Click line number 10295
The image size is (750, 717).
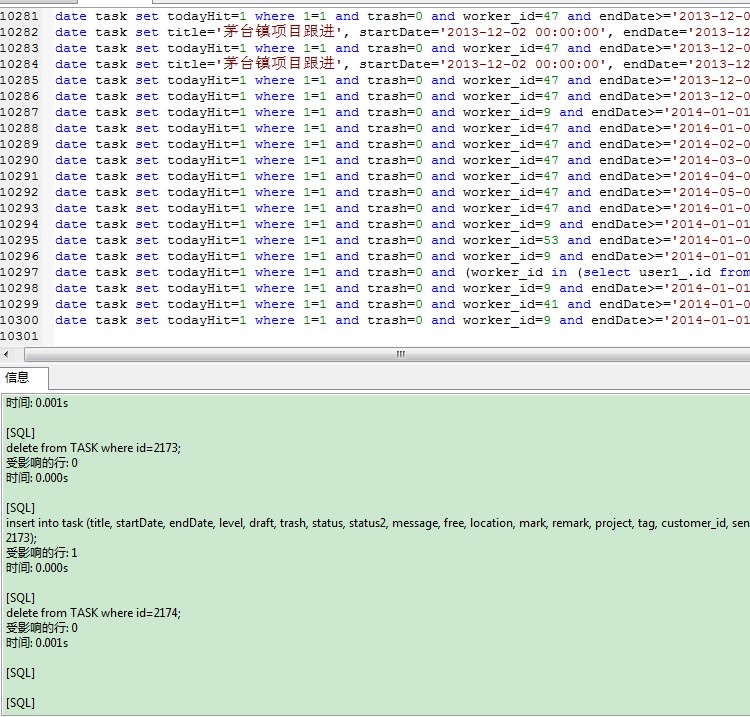(x=19, y=240)
